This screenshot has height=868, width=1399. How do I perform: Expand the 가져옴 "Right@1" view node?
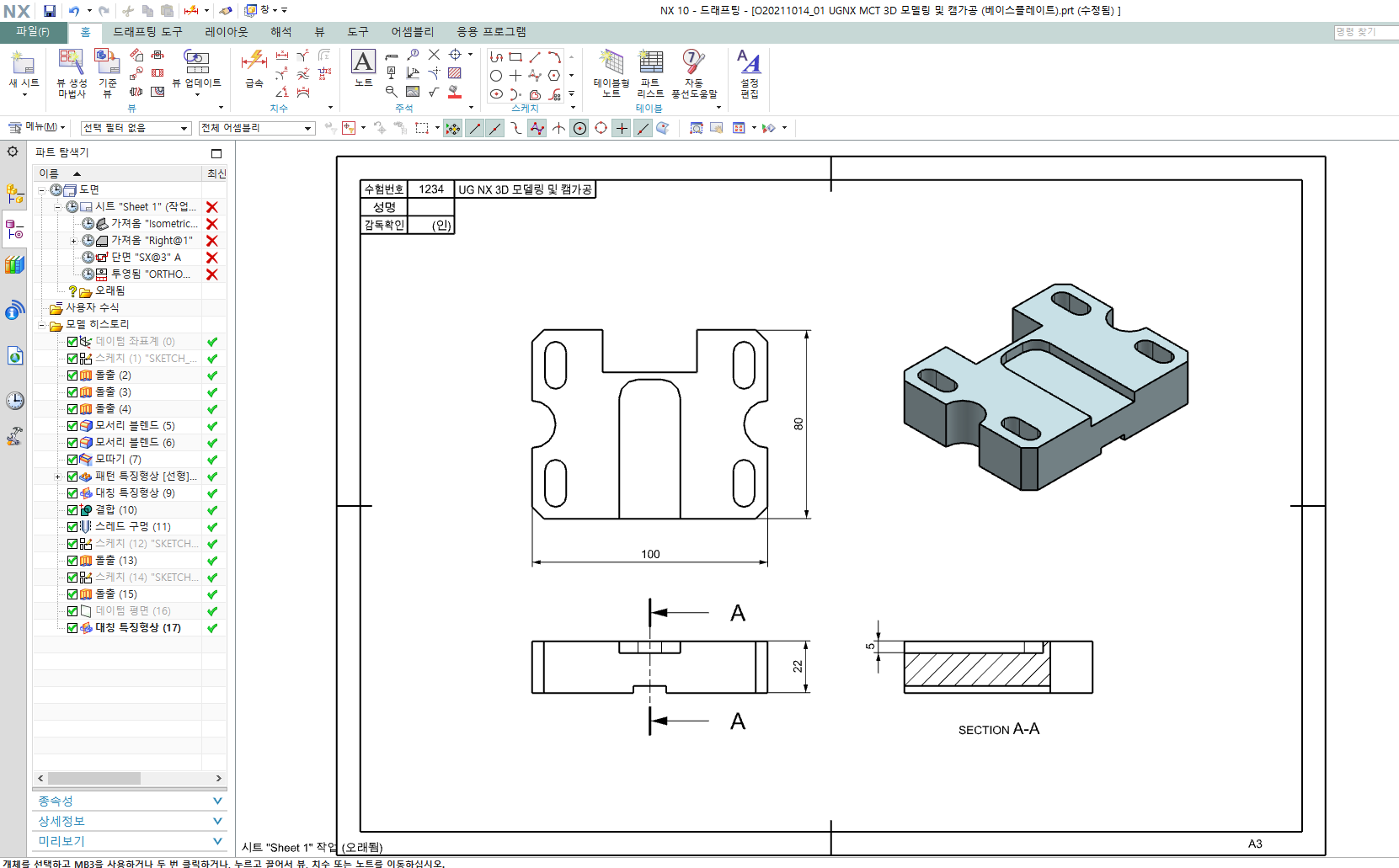point(74,241)
